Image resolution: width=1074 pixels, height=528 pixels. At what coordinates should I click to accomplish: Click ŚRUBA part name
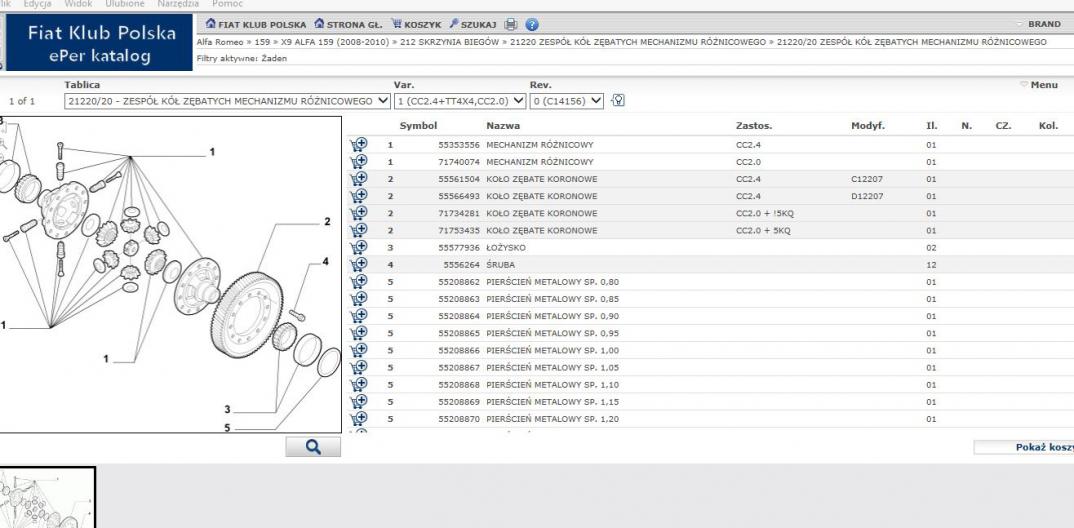500,265
